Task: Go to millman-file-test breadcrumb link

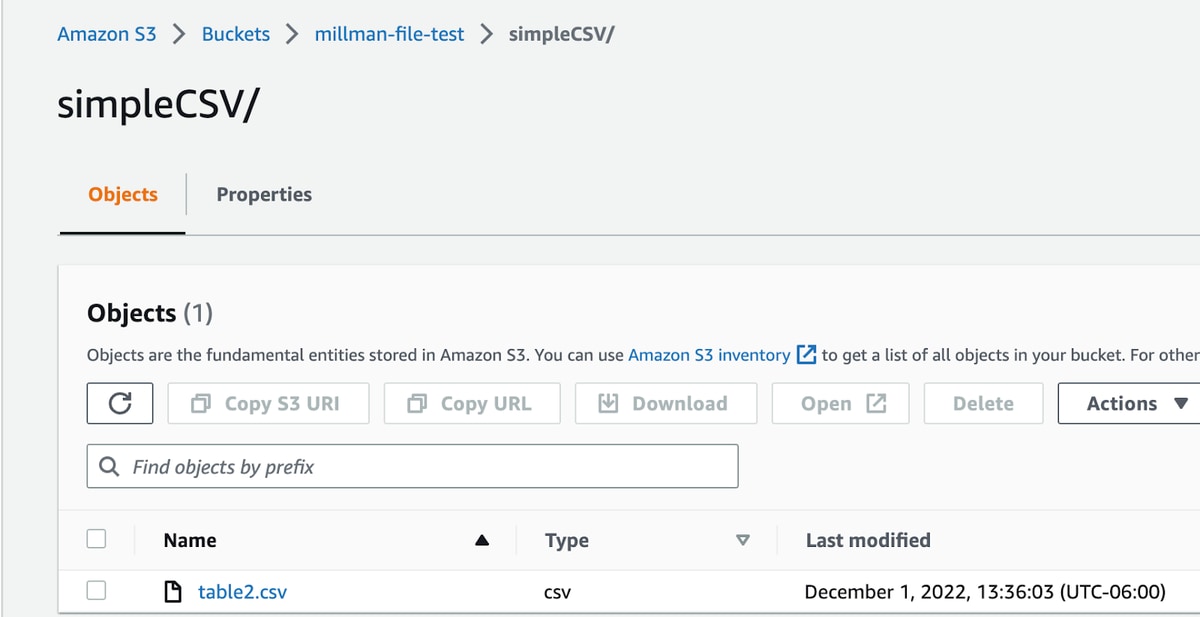Action: pos(389,34)
